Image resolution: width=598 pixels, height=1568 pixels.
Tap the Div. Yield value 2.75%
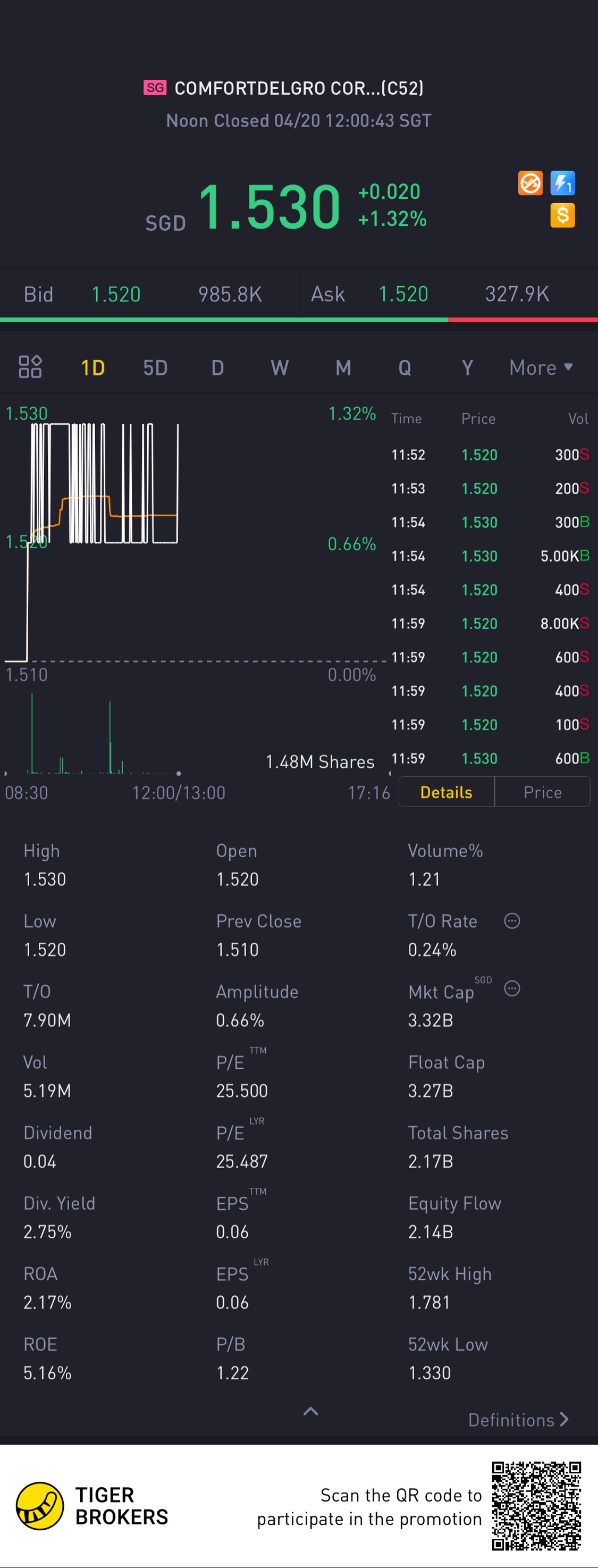pyautogui.click(x=47, y=1232)
